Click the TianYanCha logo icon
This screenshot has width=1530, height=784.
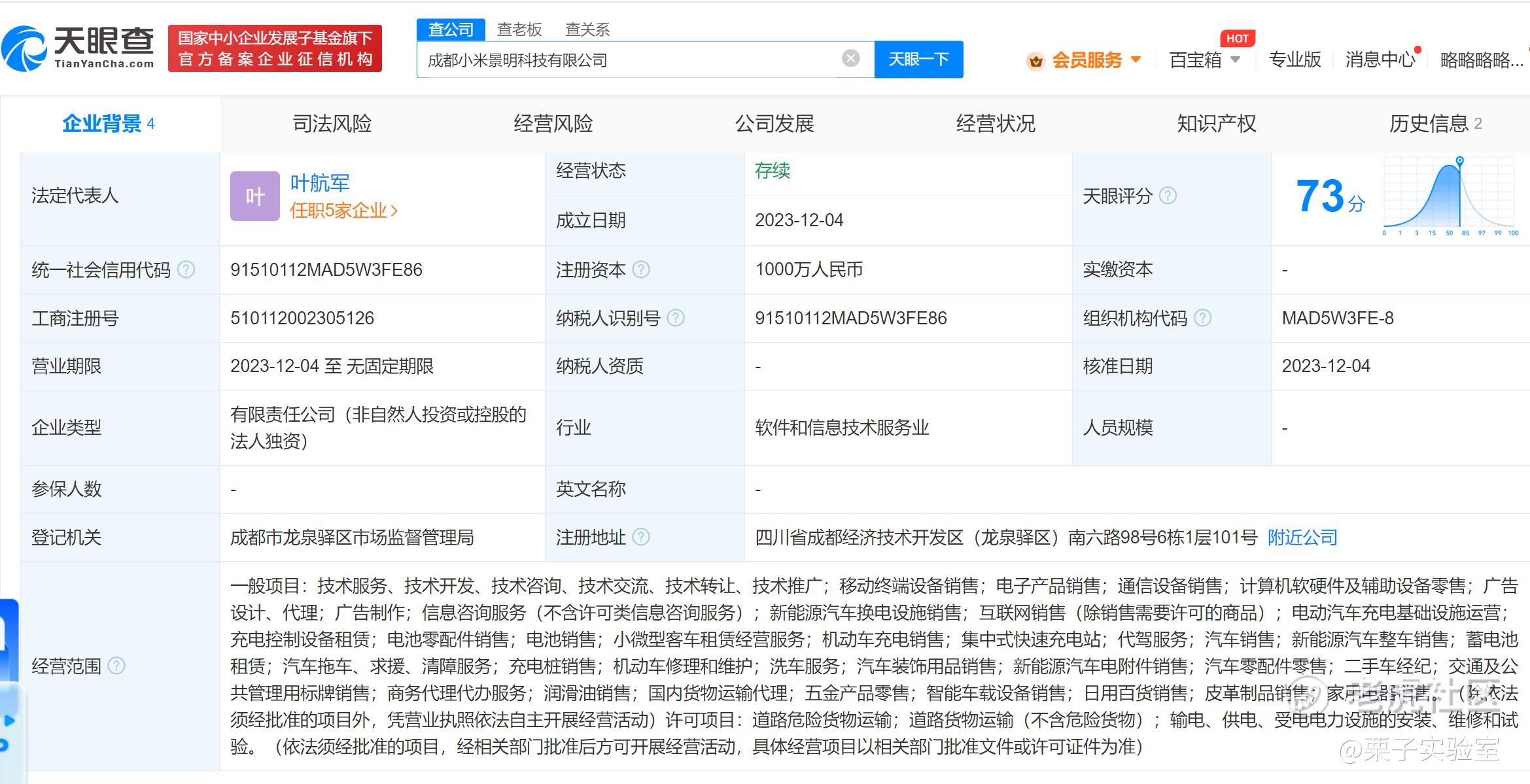tap(25, 48)
